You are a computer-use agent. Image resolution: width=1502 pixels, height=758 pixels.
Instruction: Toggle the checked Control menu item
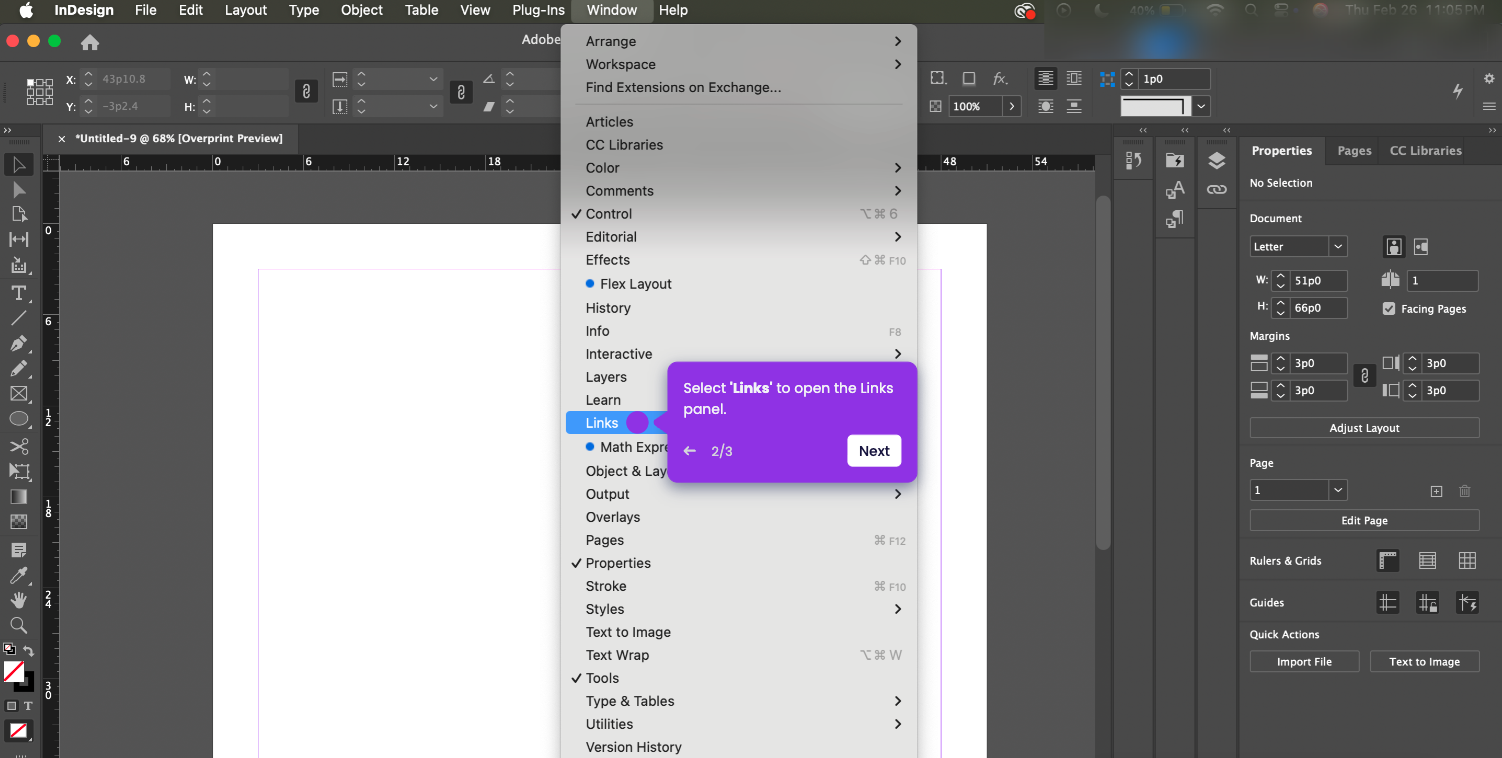pyautogui.click(x=739, y=214)
